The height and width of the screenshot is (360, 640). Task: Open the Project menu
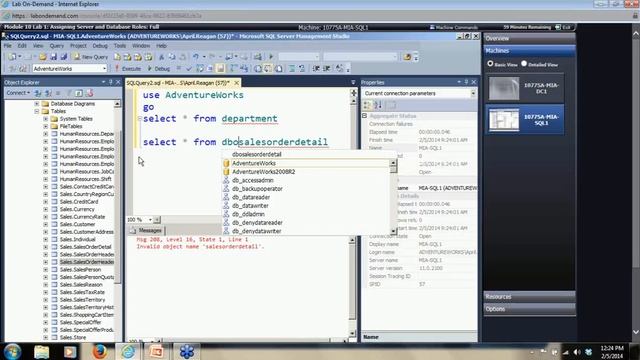78,46
